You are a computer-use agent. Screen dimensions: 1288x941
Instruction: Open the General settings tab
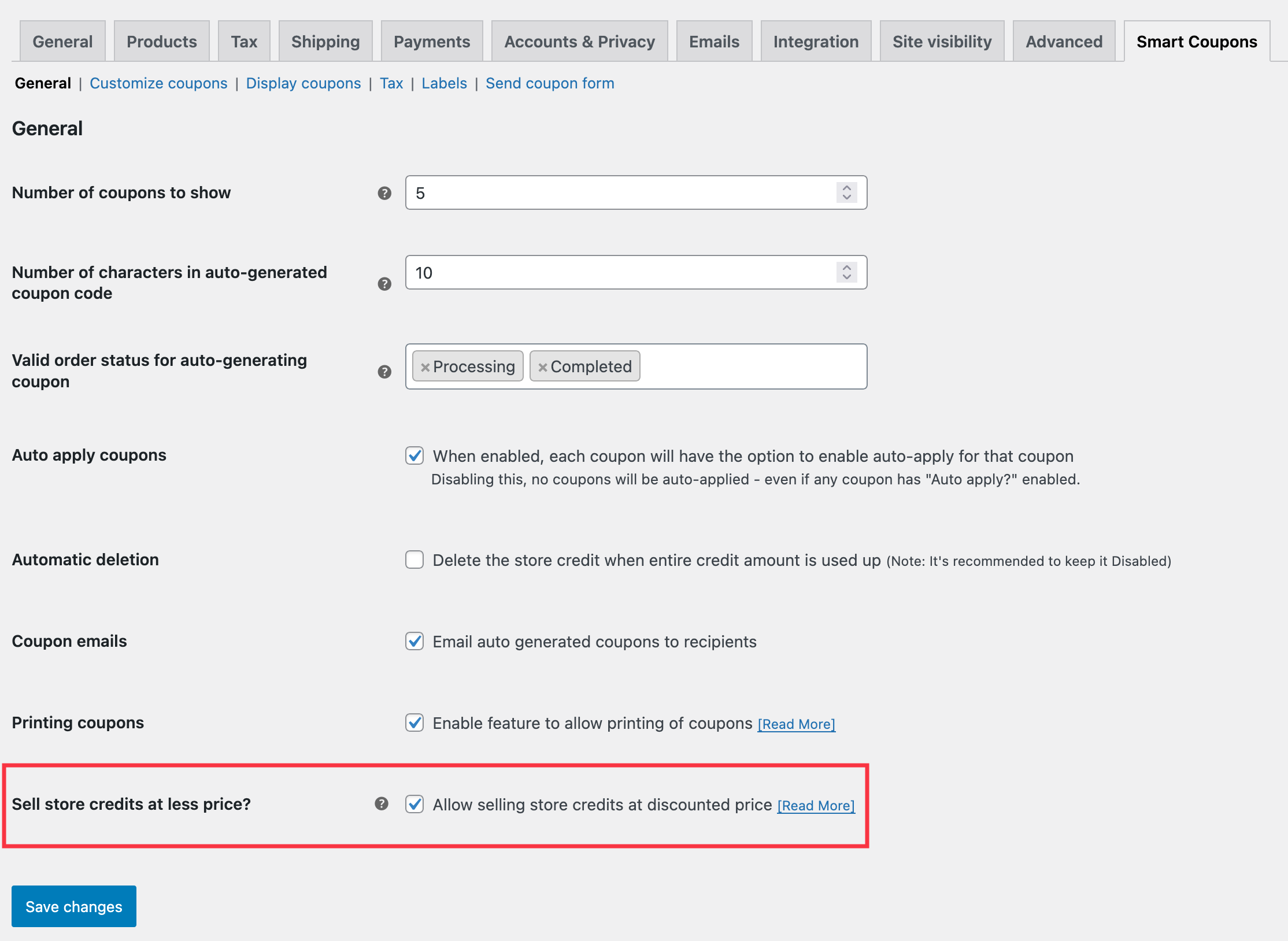tap(62, 41)
